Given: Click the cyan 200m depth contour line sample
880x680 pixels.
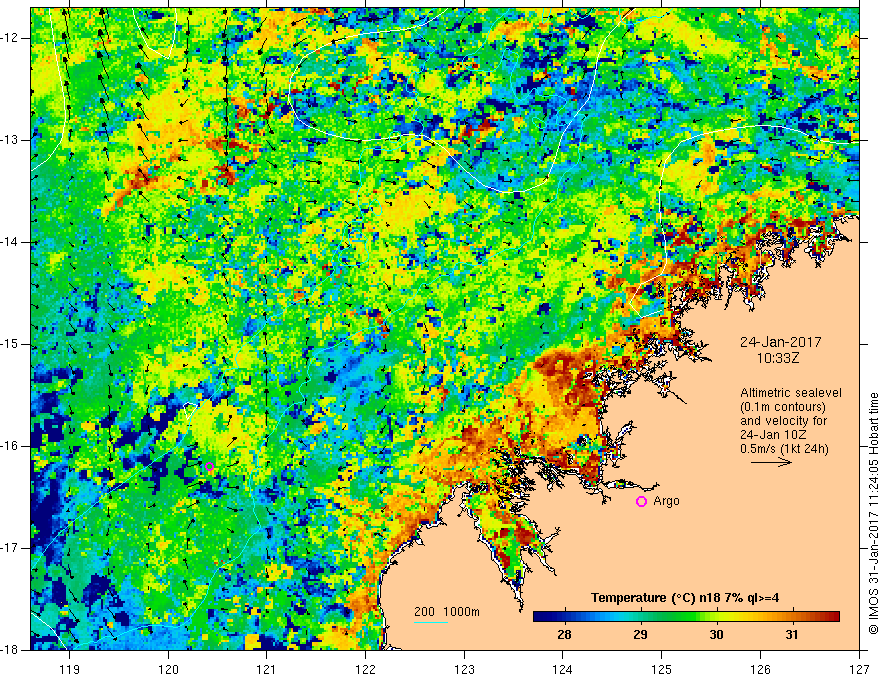Looking at the screenshot, I should (431, 623).
